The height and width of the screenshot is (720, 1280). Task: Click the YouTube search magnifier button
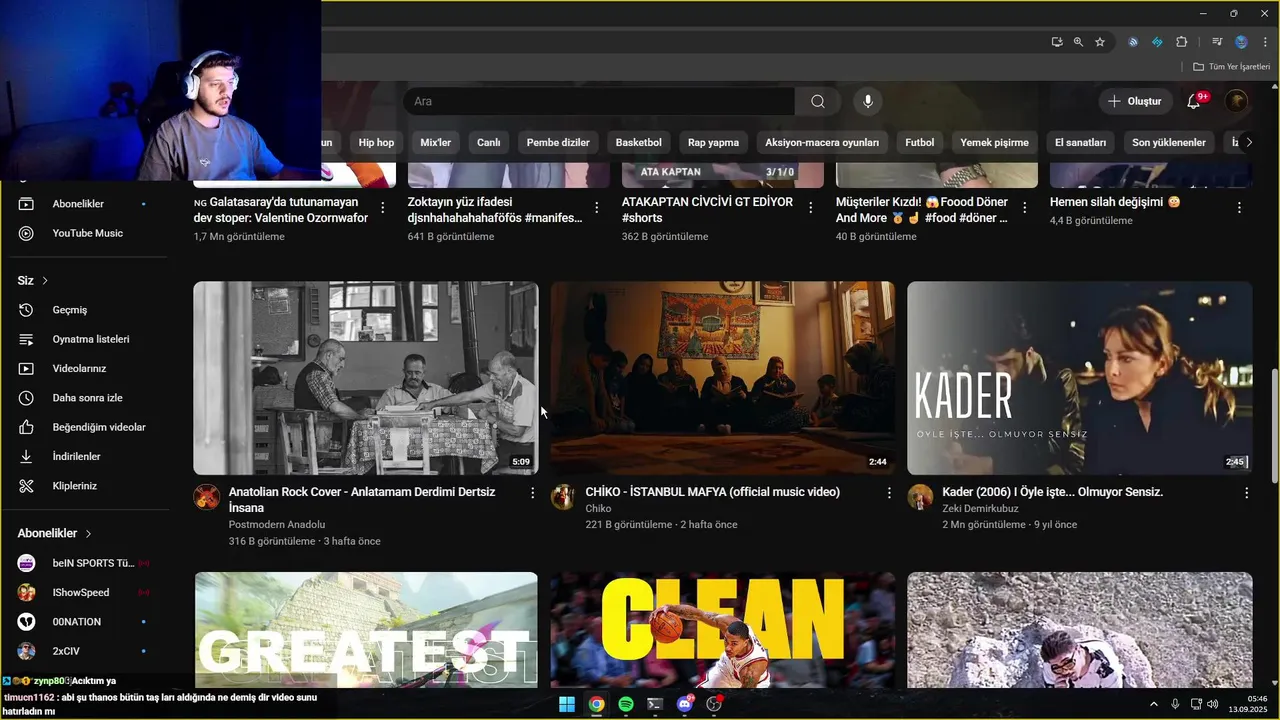[818, 101]
